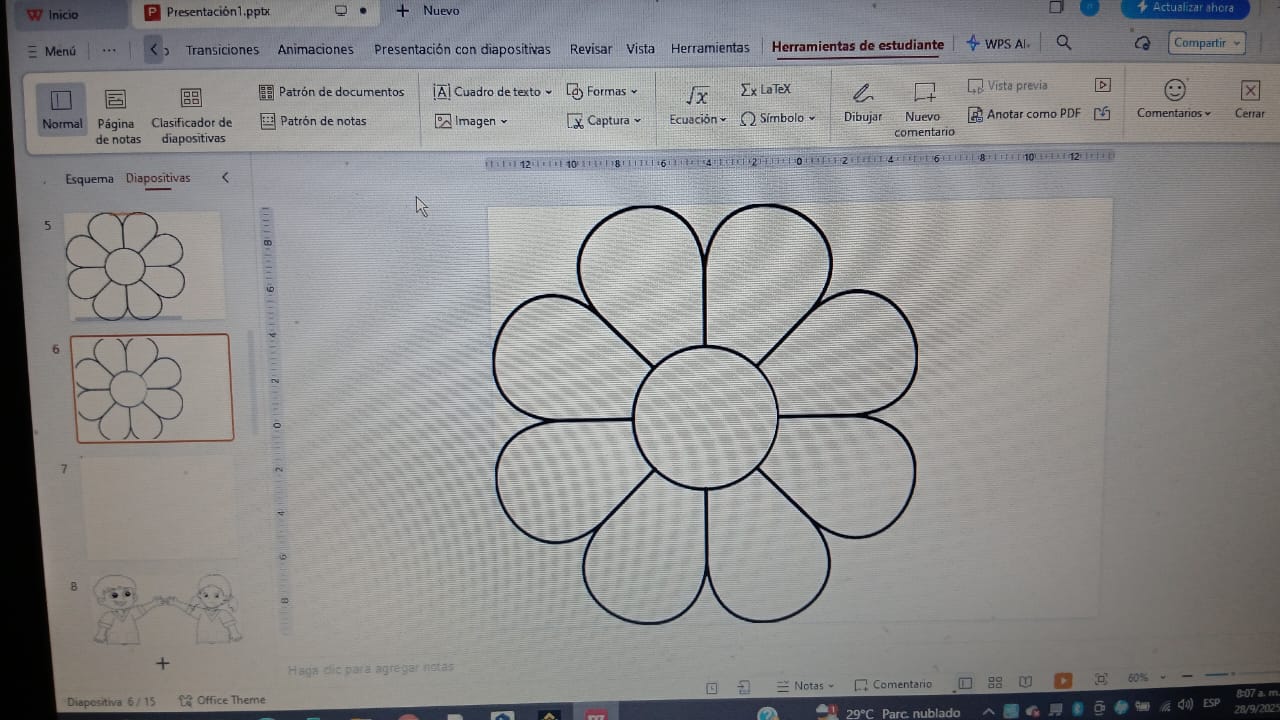Collapse the slide panel with the chevron

coord(225,178)
